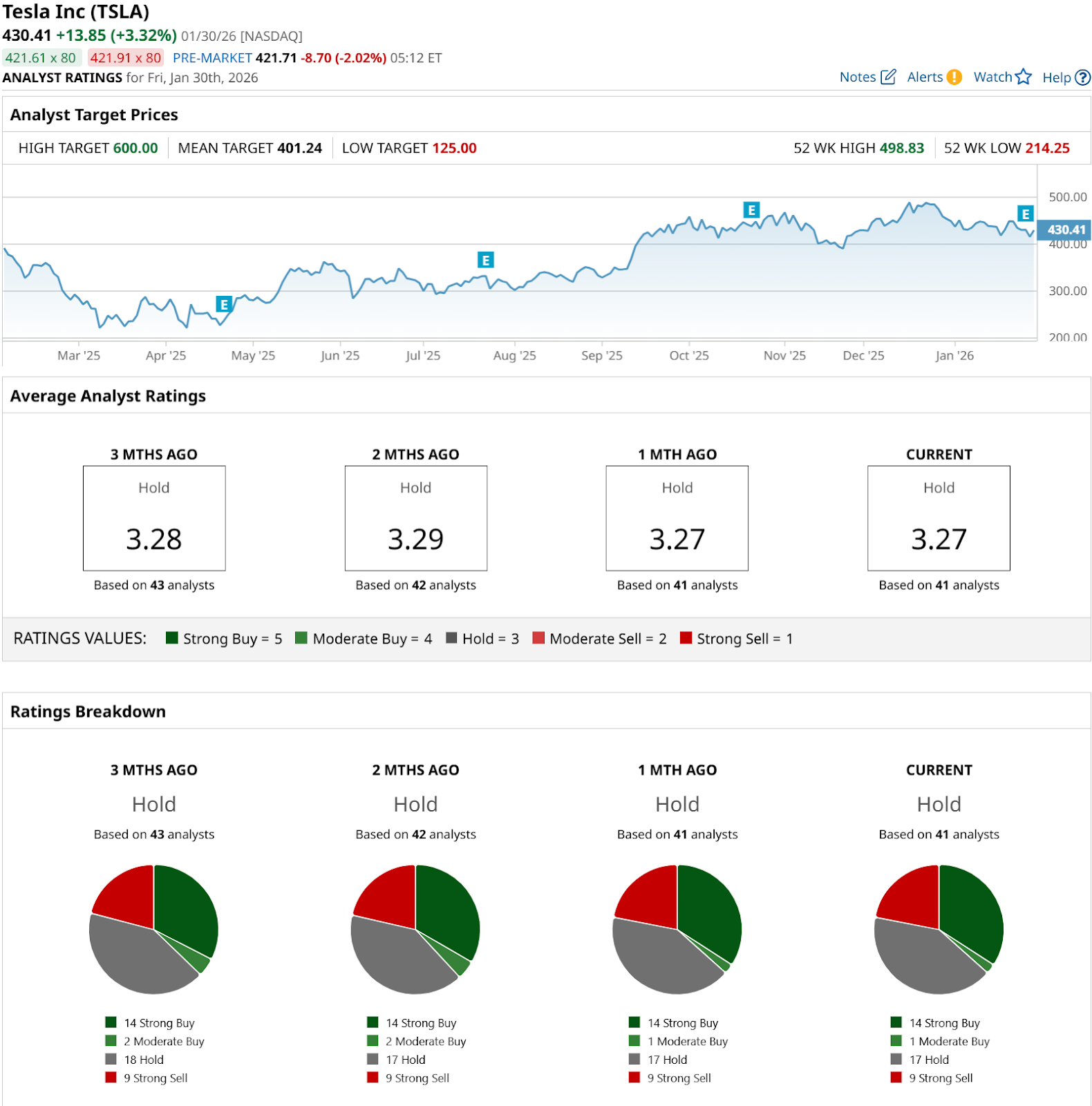Image resolution: width=1092 pixels, height=1106 pixels.
Task: Select the earnings E marker at the chart's right end
Action: click(1026, 214)
